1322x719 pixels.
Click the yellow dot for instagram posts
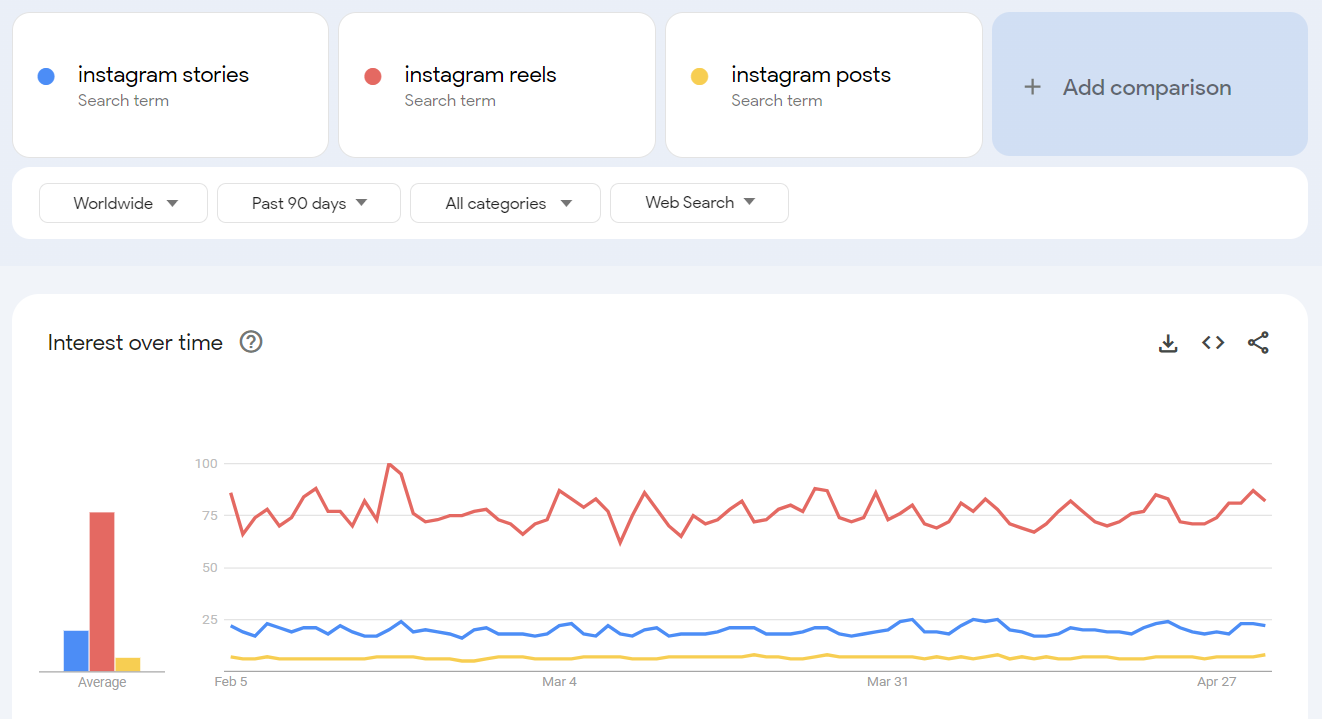(698, 75)
